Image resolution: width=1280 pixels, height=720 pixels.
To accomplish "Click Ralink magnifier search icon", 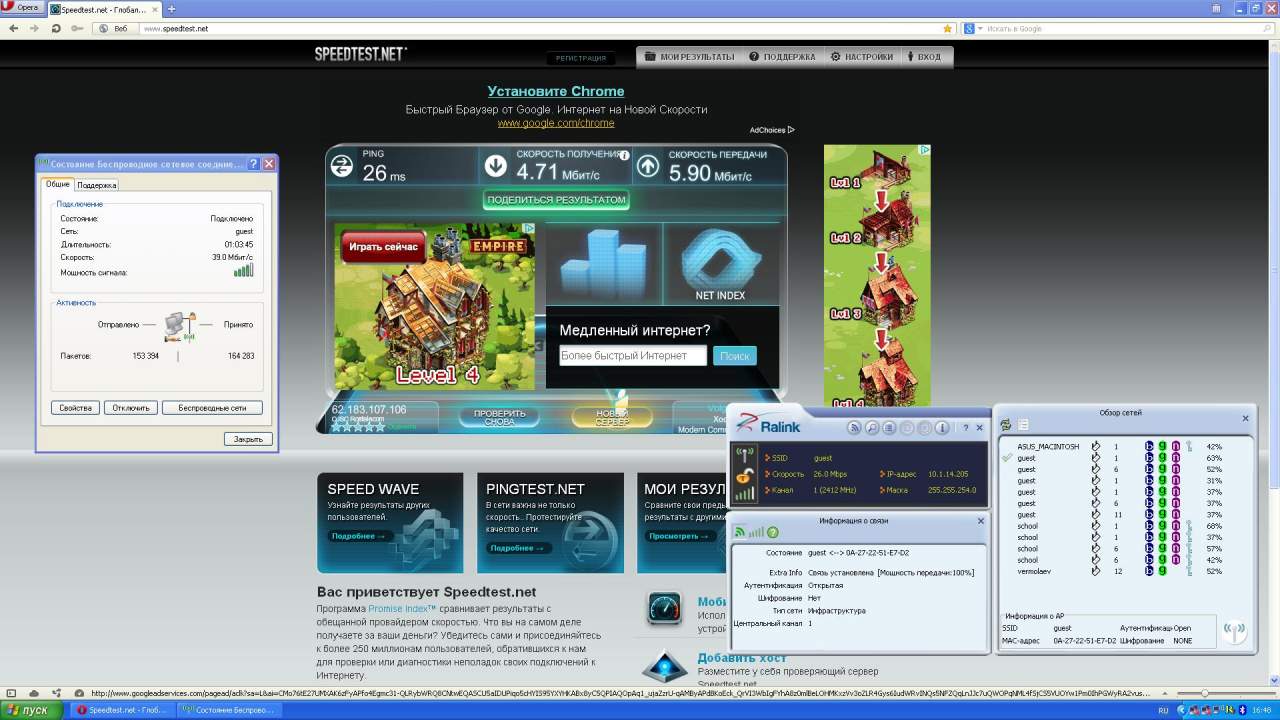I will pyautogui.click(x=872, y=428).
